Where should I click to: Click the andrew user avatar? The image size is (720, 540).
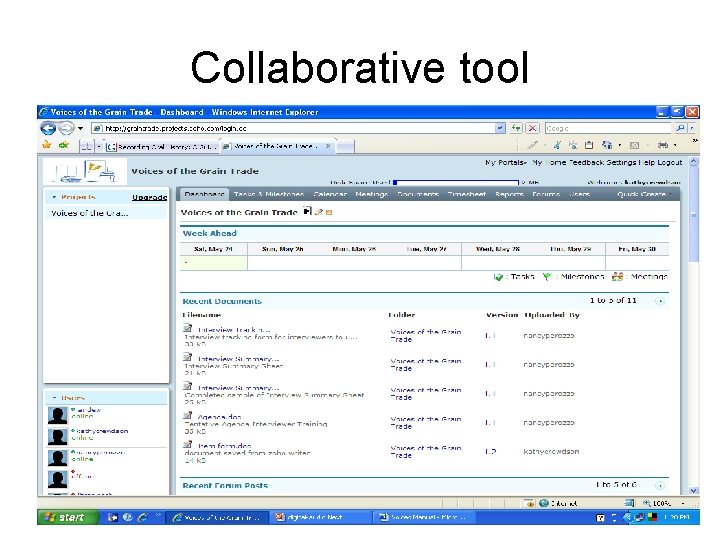pyautogui.click(x=57, y=415)
